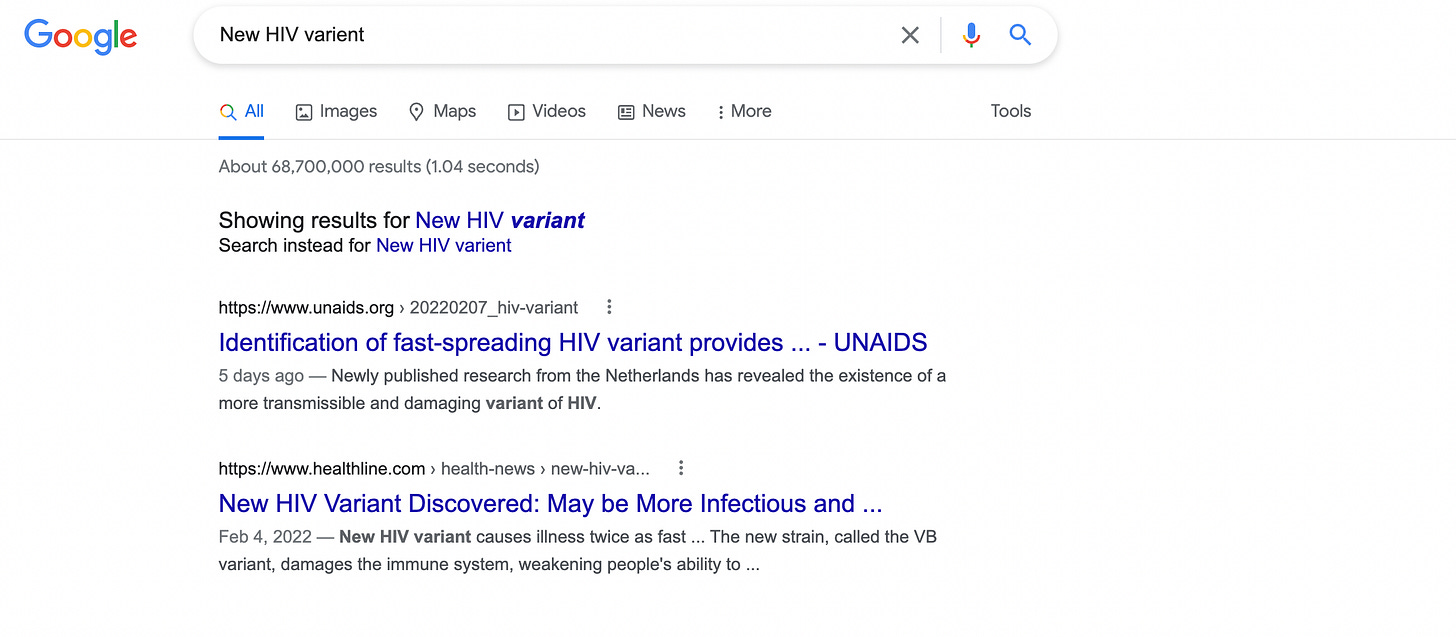Click the unaids.org URL breadcrumb
The height and width of the screenshot is (637, 1456).
tap(398, 307)
